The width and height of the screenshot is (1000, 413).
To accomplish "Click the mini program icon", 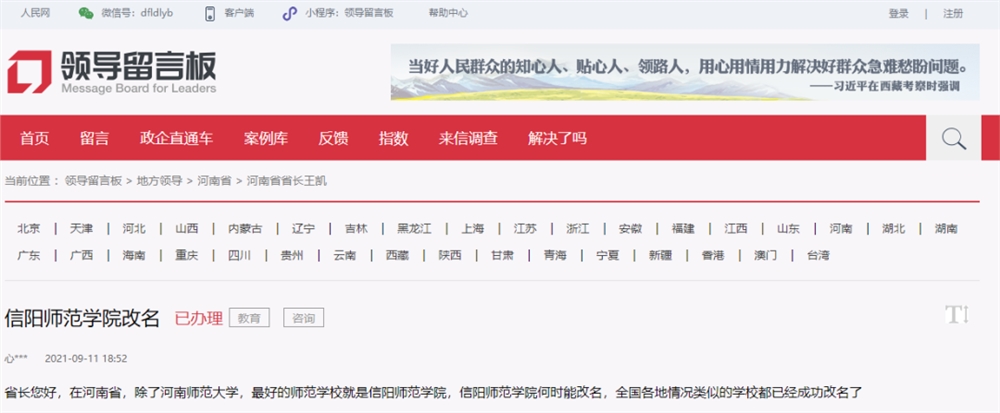I will pos(290,13).
